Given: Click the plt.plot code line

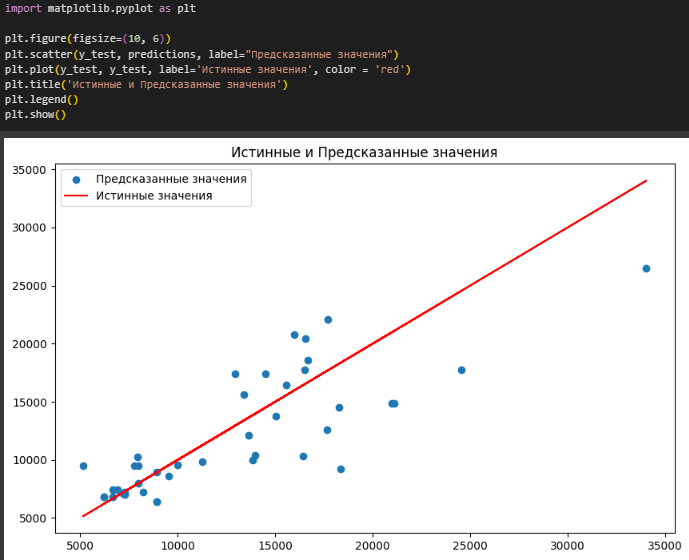Looking at the screenshot, I should 207,69.
